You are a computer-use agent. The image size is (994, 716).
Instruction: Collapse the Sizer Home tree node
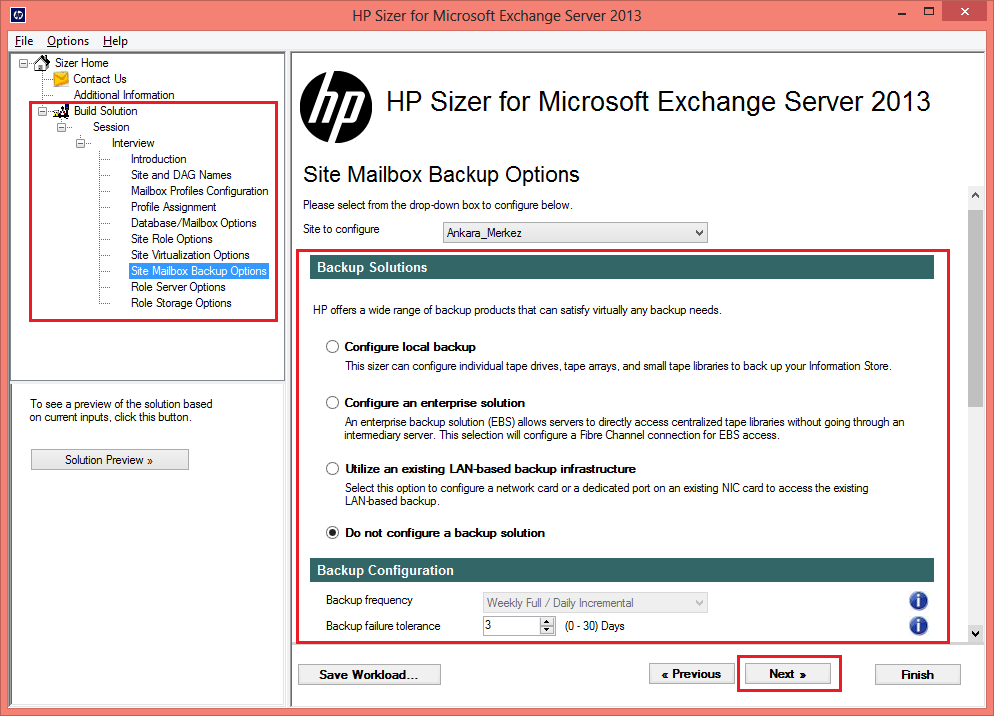tap(23, 63)
